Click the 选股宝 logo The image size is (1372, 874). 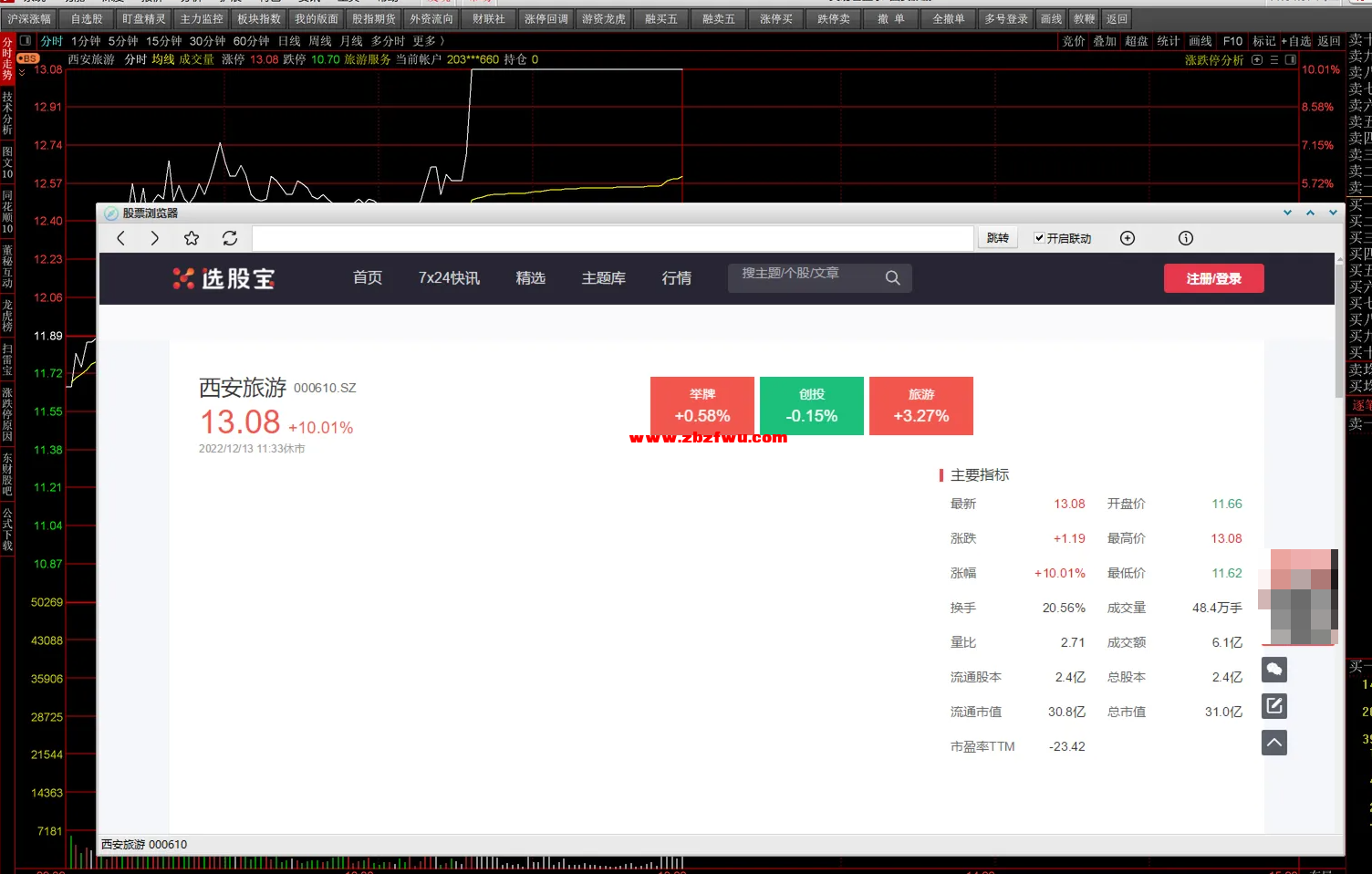(x=223, y=278)
